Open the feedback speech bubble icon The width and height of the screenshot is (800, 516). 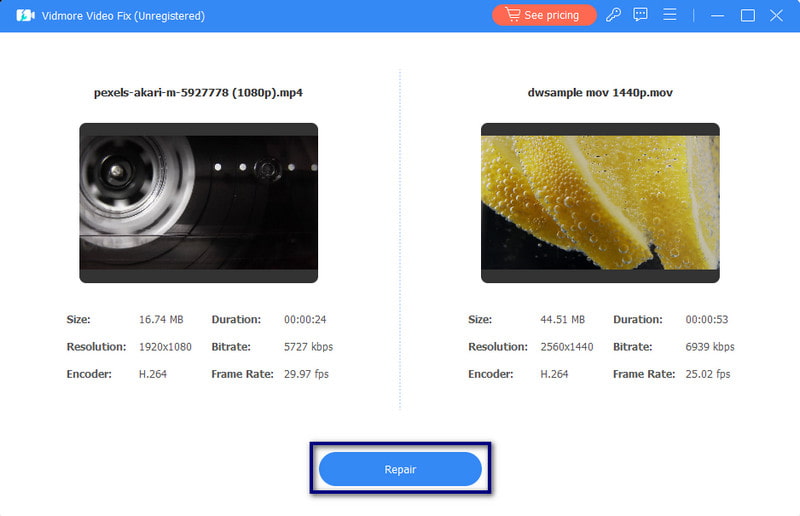pyautogui.click(x=641, y=15)
